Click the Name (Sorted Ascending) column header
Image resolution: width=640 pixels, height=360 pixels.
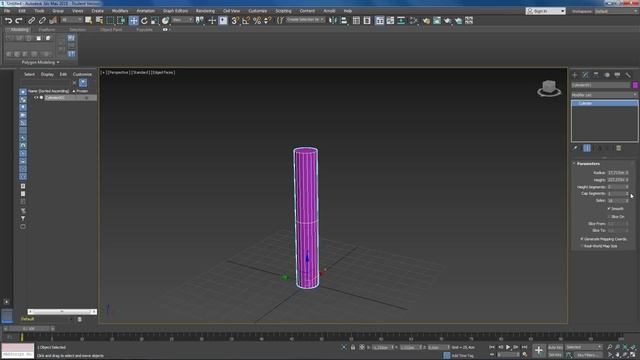tap(48, 91)
